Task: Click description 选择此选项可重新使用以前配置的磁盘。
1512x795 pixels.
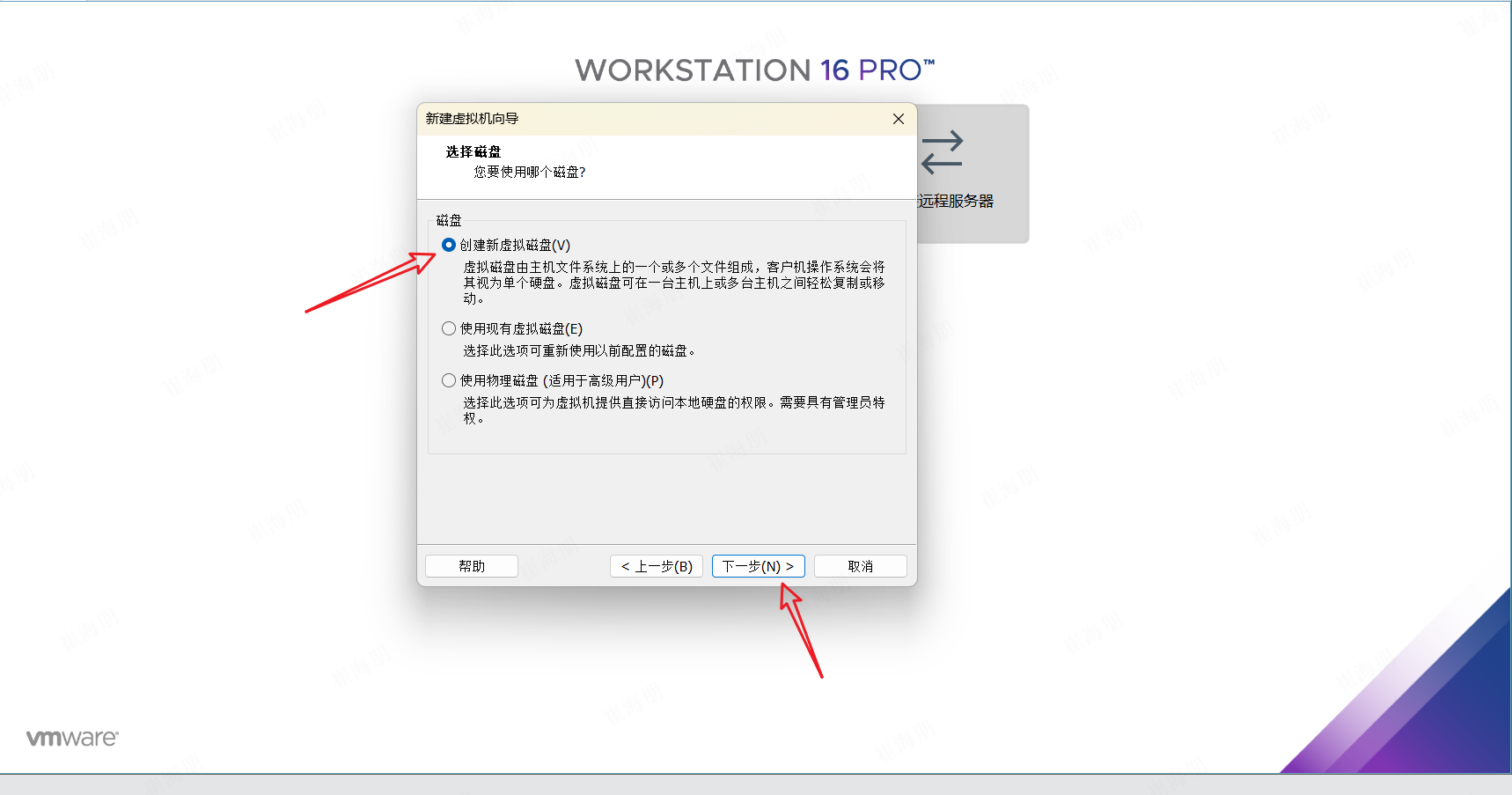Action: (581, 350)
